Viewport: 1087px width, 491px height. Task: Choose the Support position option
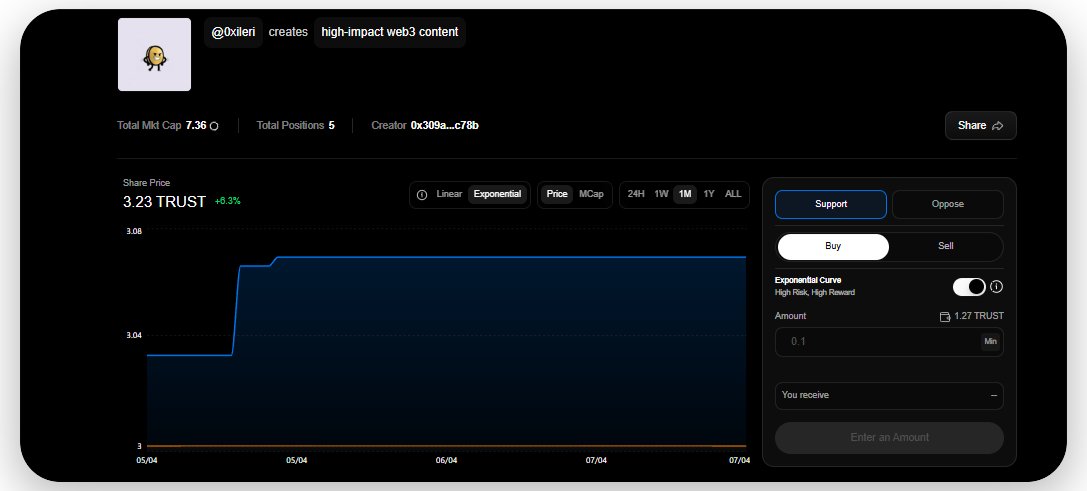tap(831, 205)
